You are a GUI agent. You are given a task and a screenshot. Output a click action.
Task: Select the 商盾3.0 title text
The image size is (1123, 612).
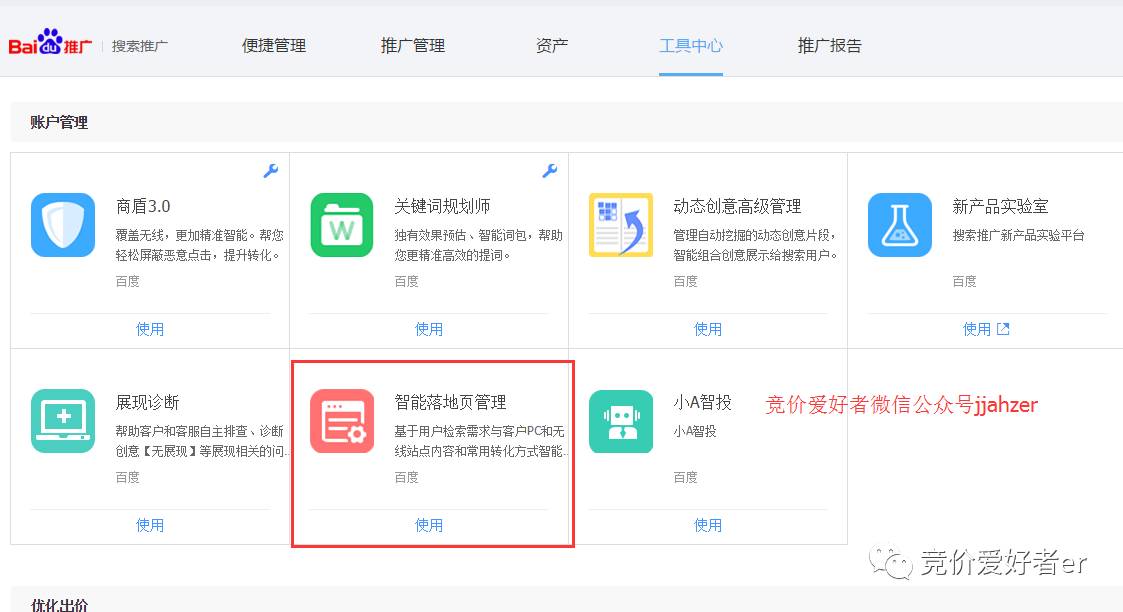click(143, 206)
